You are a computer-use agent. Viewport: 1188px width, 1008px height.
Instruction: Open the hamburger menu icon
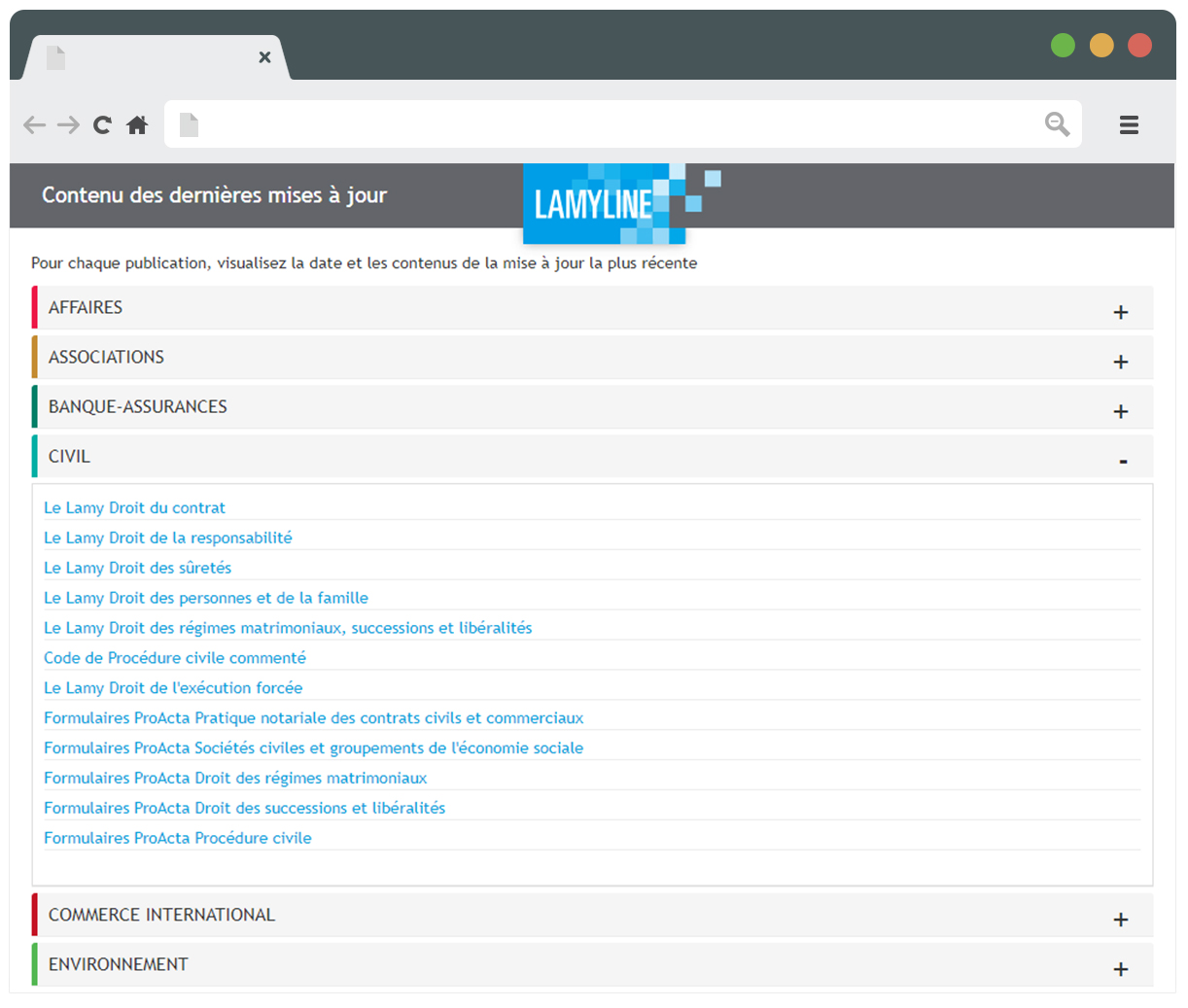1129,125
